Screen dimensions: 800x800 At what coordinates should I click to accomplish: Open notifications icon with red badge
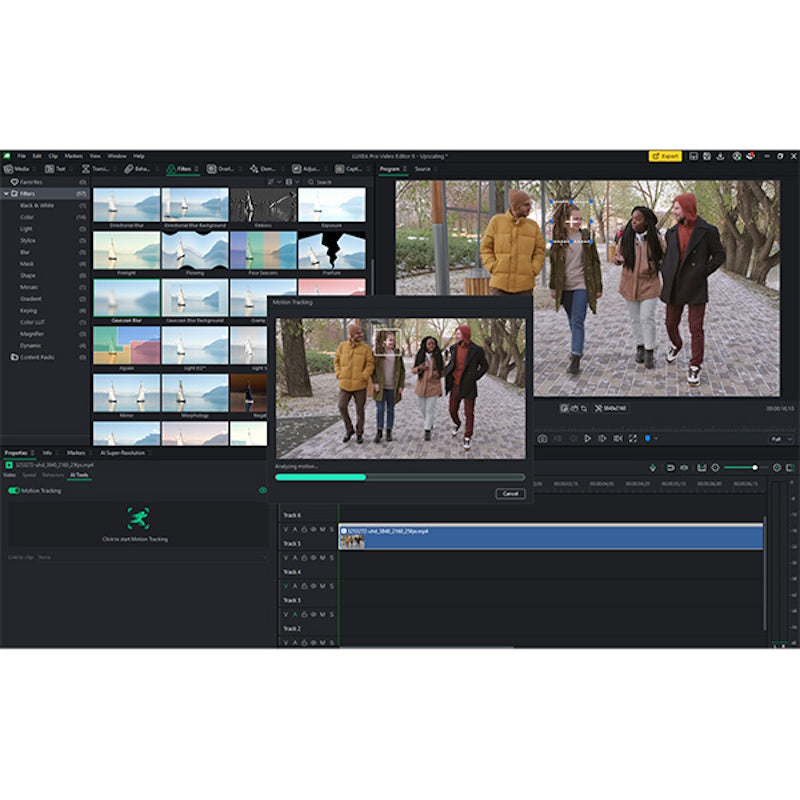[x=751, y=157]
